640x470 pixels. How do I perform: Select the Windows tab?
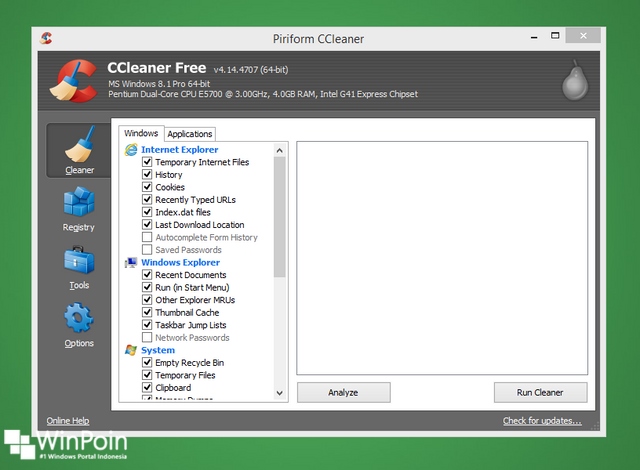(141, 133)
